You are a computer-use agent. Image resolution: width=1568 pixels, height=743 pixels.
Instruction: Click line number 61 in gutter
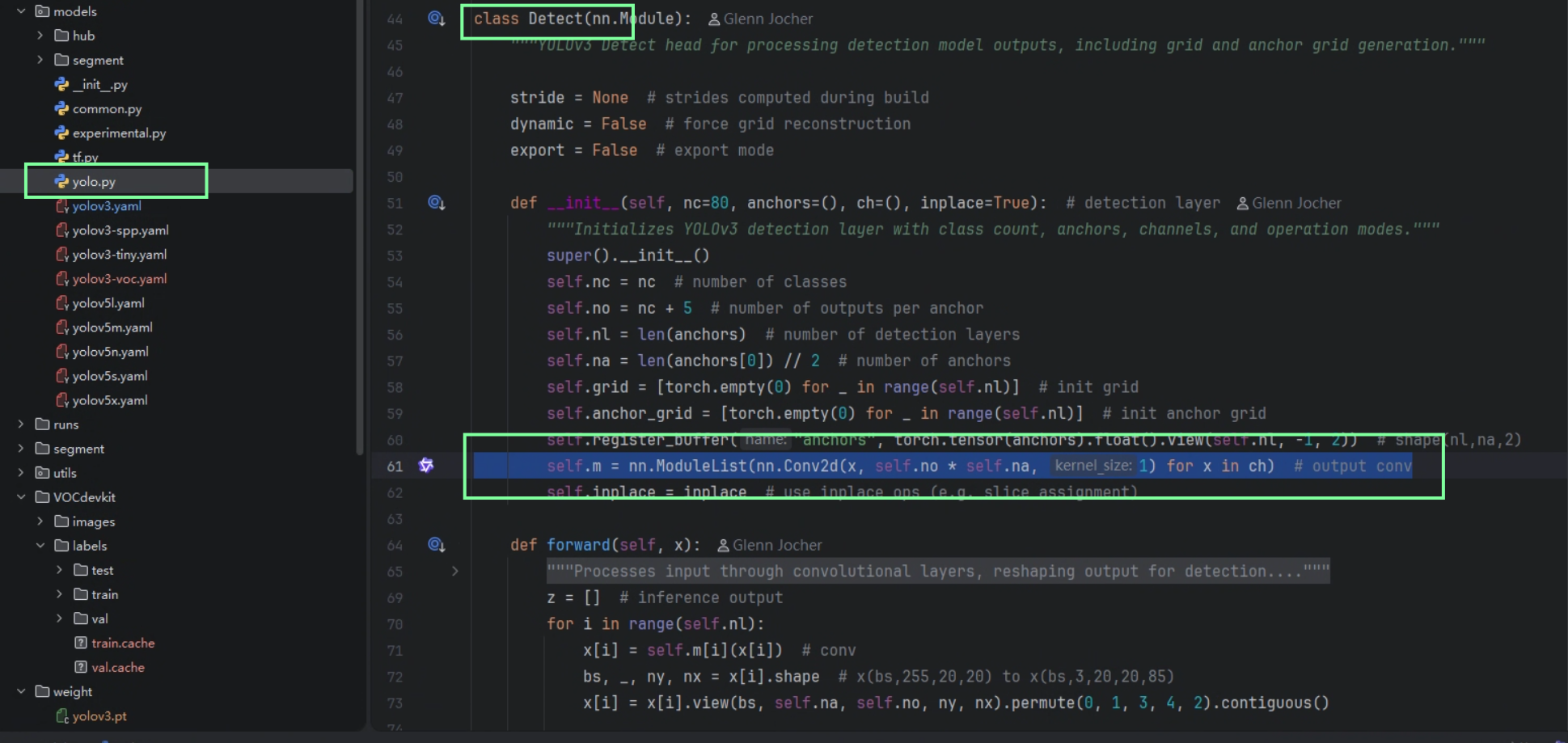(395, 466)
